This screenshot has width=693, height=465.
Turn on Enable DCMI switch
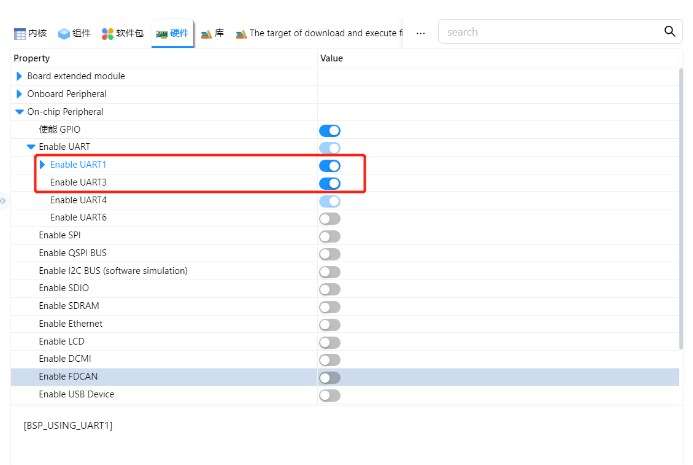330,360
